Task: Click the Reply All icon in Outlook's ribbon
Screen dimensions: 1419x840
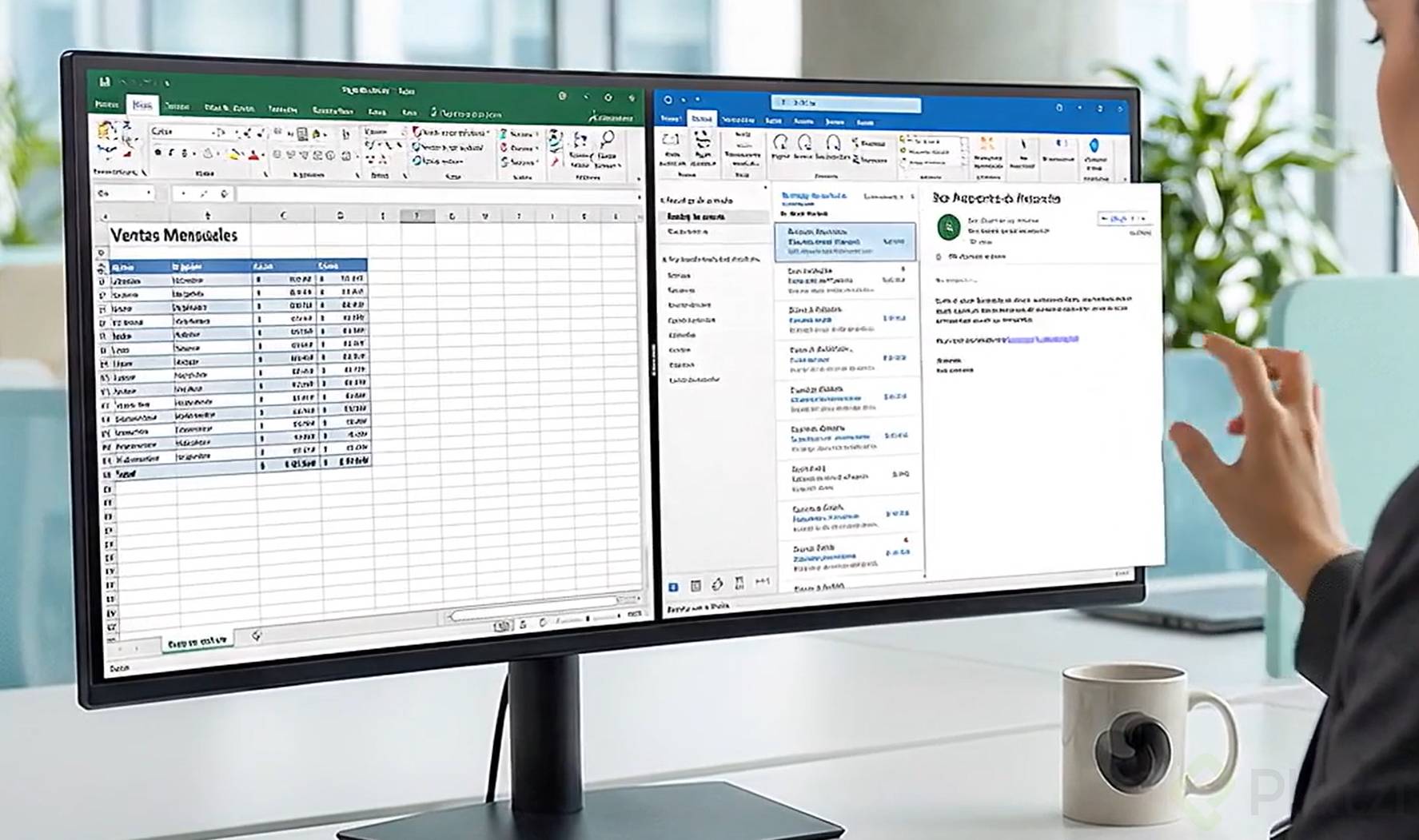Action: click(x=805, y=143)
